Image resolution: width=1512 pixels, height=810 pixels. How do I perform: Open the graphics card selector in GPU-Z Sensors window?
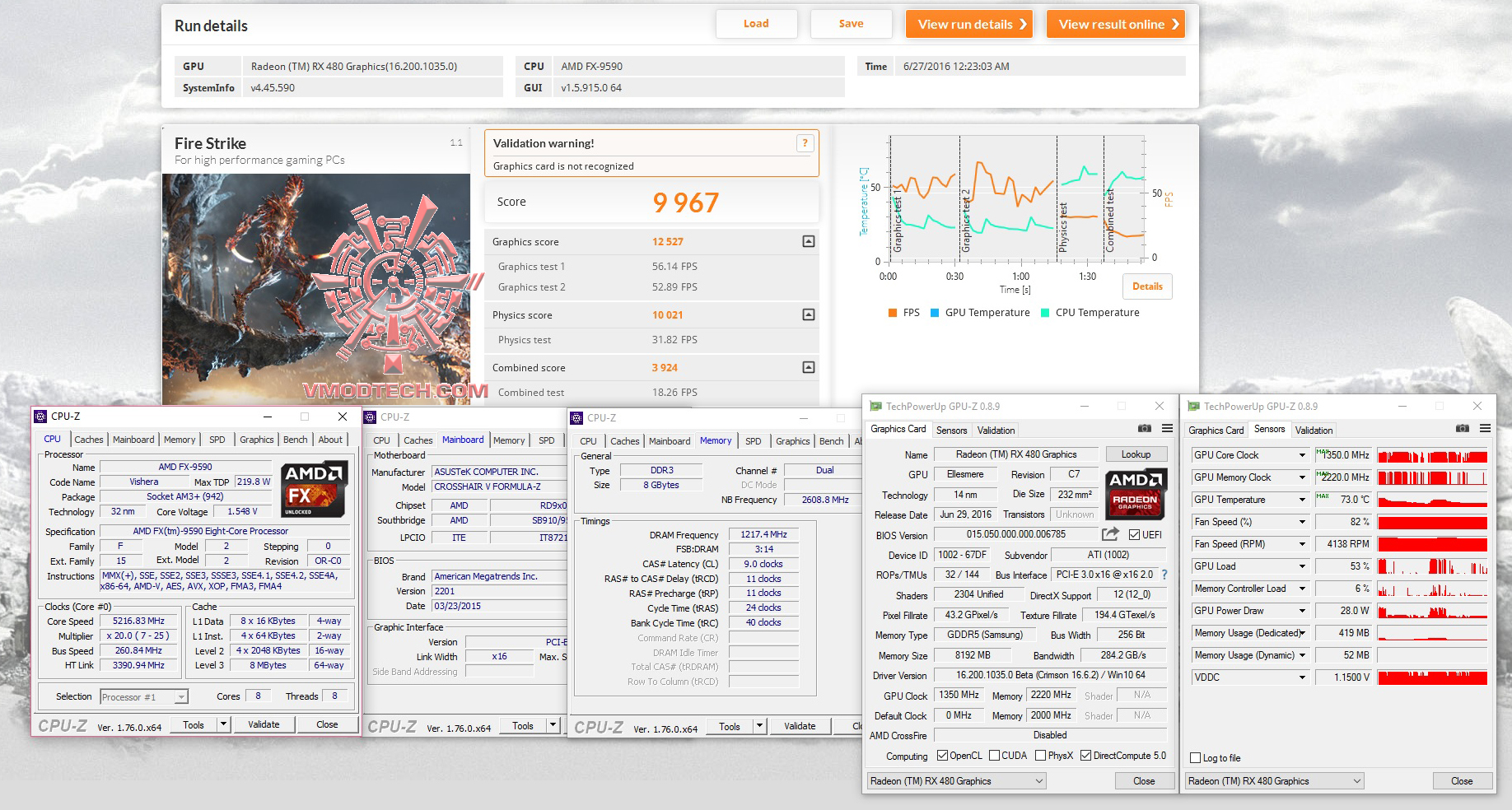click(x=1275, y=781)
